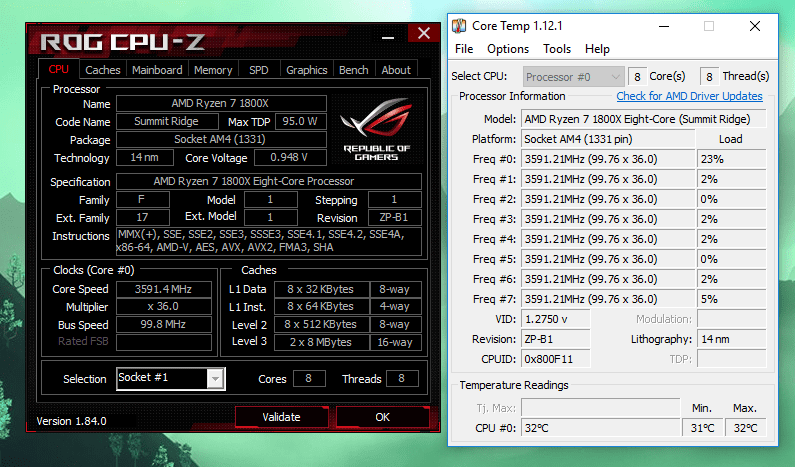Click the Lithography value 14 nm

pyautogui.click(x=731, y=339)
